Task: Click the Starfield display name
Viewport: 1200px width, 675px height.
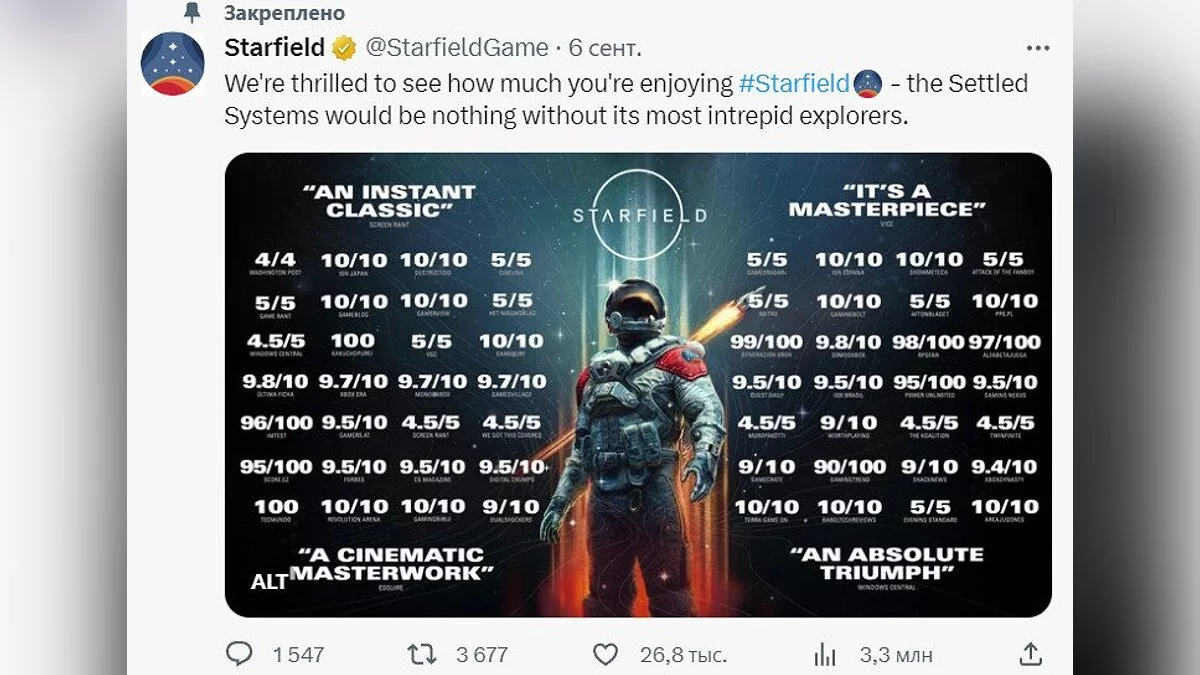Action: (x=275, y=47)
